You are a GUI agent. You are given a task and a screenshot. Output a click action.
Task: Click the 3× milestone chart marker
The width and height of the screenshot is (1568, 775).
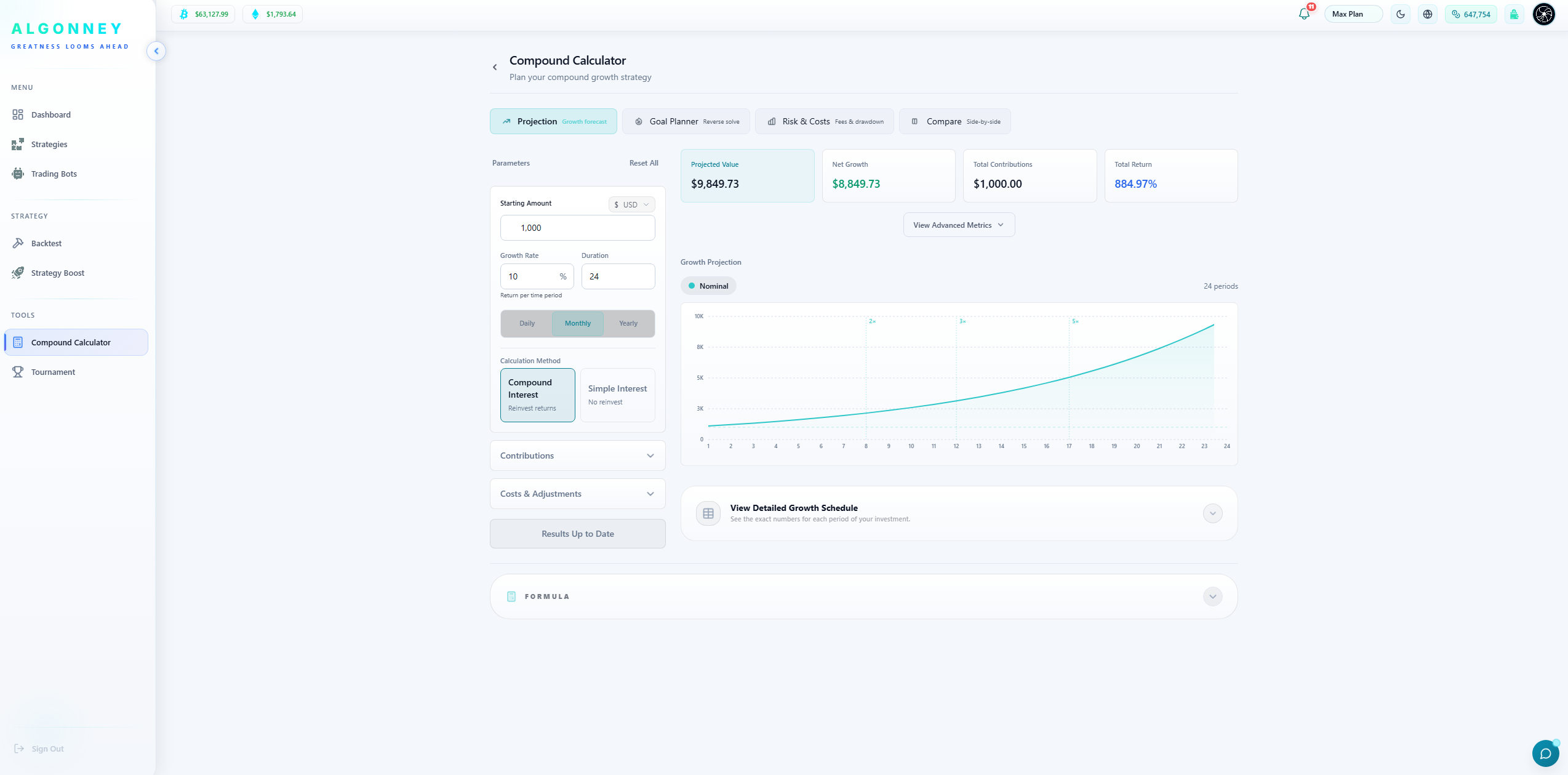pyautogui.click(x=962, y=321)
